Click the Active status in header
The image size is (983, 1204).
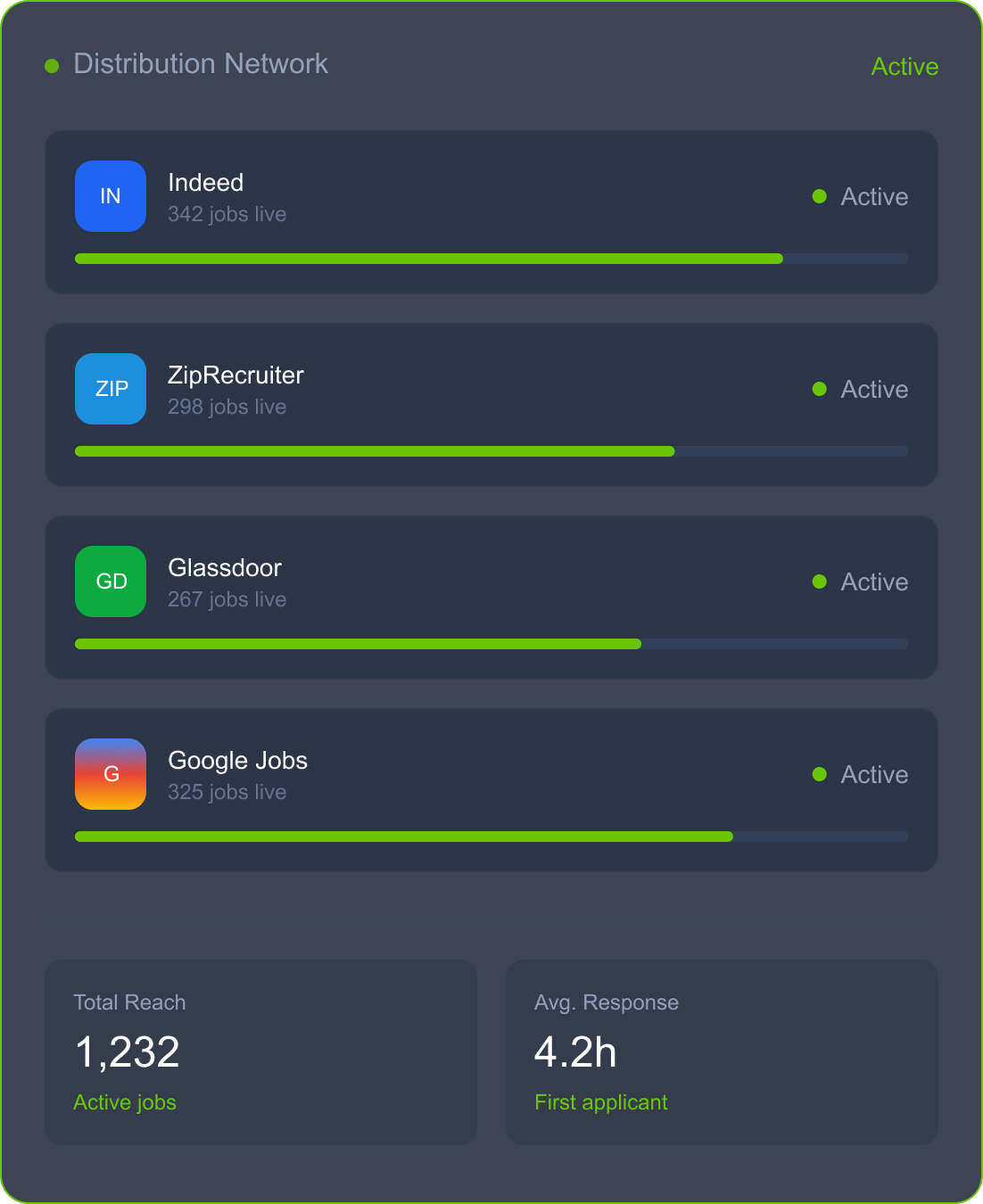[905, 67]
